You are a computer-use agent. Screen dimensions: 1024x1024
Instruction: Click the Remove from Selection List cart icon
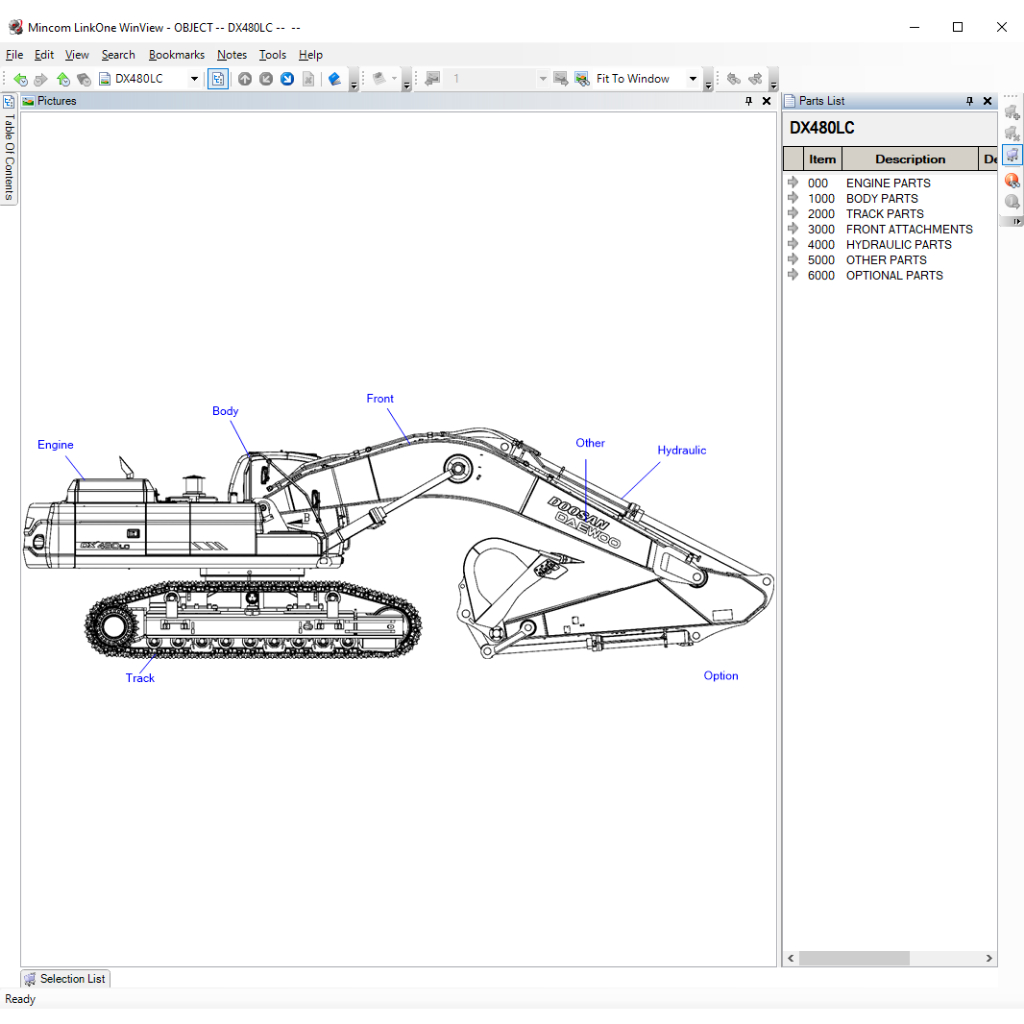tap(1011, 134)
